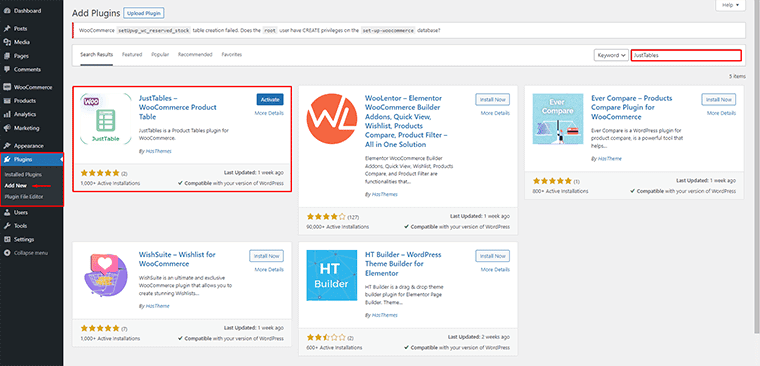Screen dimensions: 760x366
Task: Click the Collapse menu arrow icon
Action: (x=7, y=253)
